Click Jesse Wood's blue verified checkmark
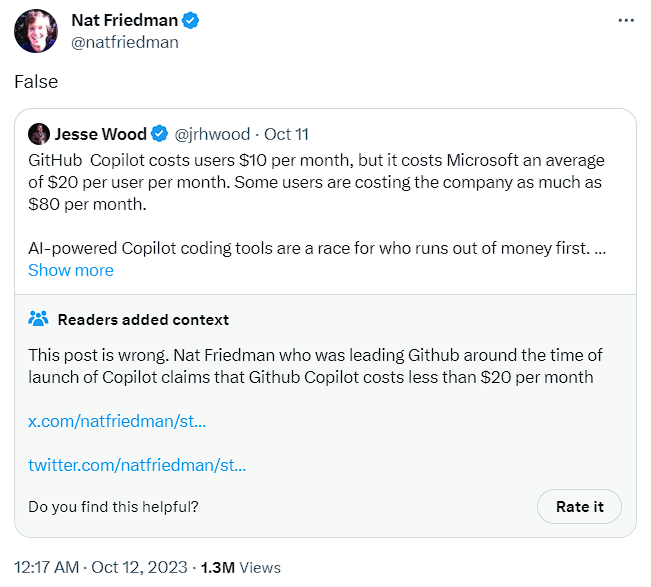This screenshot has height=587, width=651. pos(159,134)
